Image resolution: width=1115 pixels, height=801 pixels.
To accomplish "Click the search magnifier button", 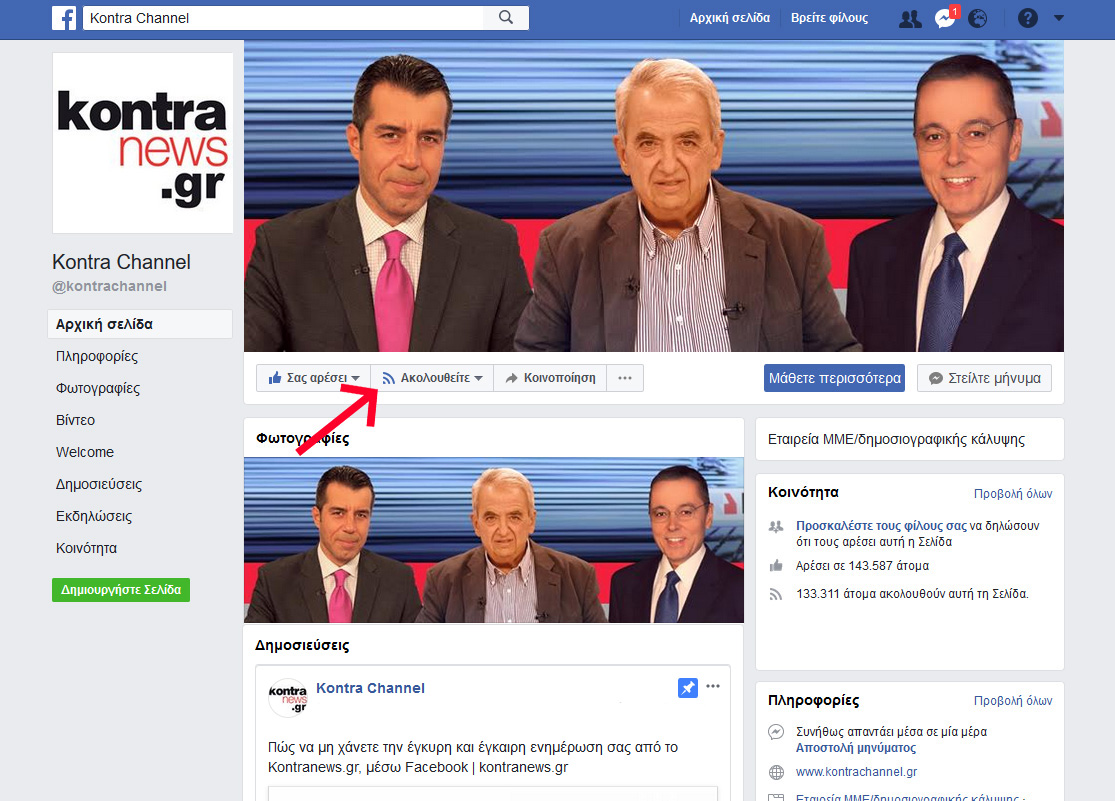I will [x=506, y=18].
